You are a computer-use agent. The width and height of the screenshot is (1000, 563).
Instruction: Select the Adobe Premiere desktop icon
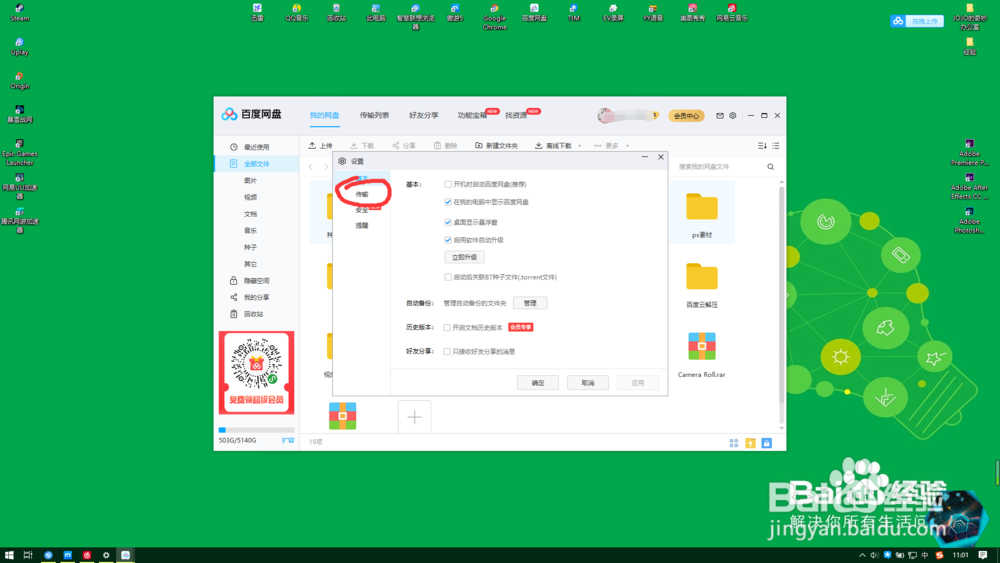969,152
